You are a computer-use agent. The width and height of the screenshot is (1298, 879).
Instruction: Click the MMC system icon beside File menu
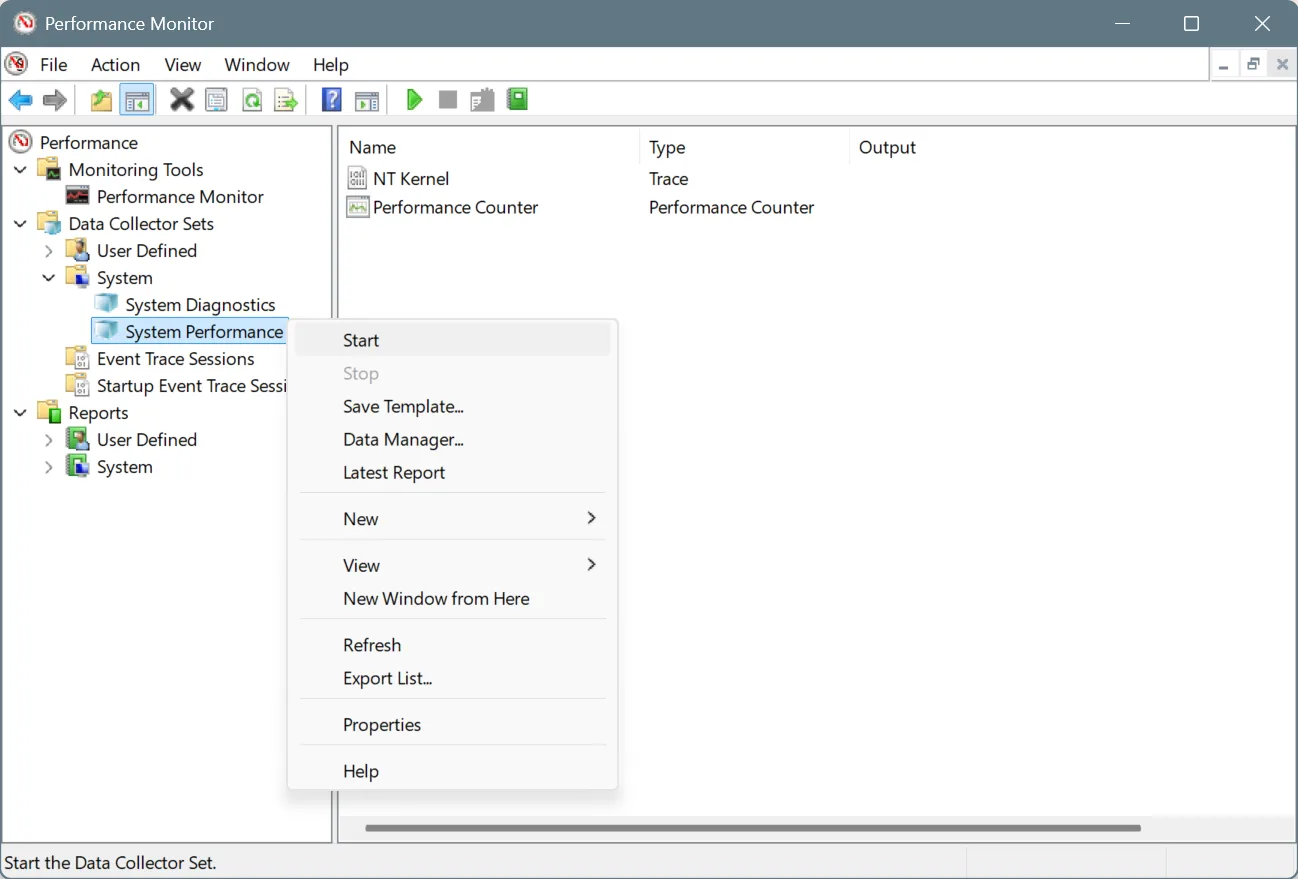(16, 64)
